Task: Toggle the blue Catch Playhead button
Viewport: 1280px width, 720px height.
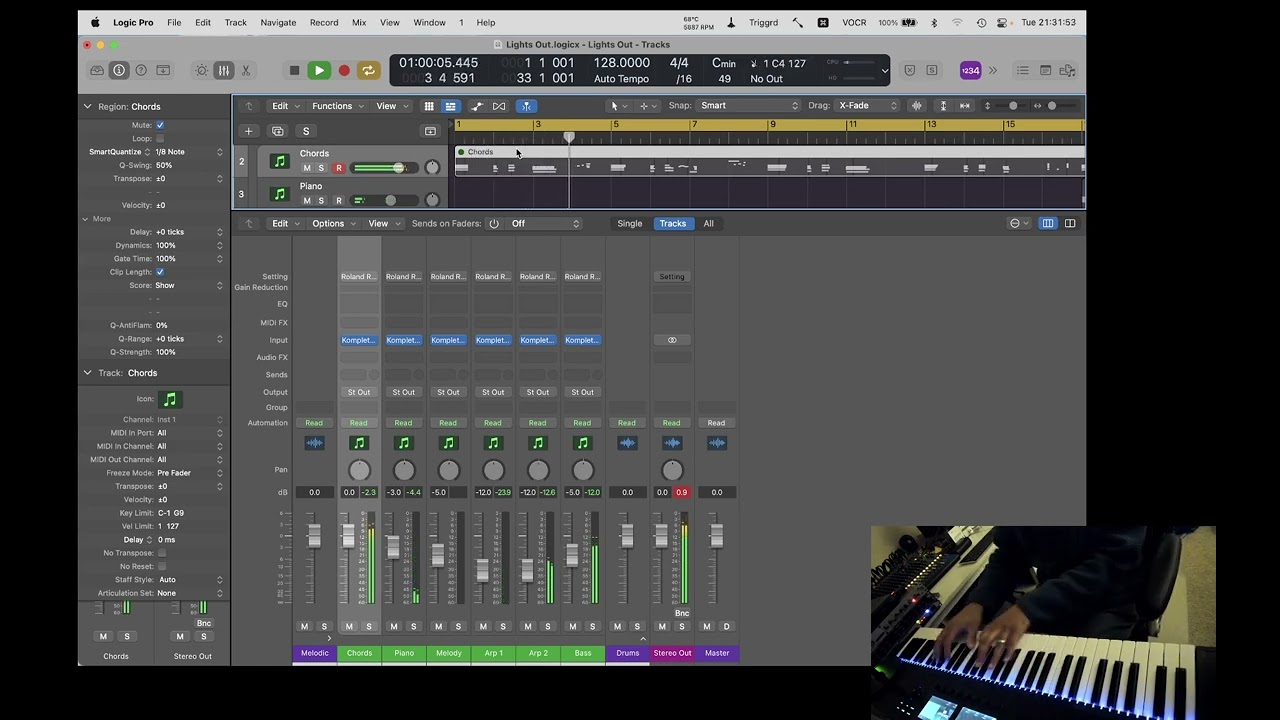Action: pyautogui.click(x=526, y=106)
